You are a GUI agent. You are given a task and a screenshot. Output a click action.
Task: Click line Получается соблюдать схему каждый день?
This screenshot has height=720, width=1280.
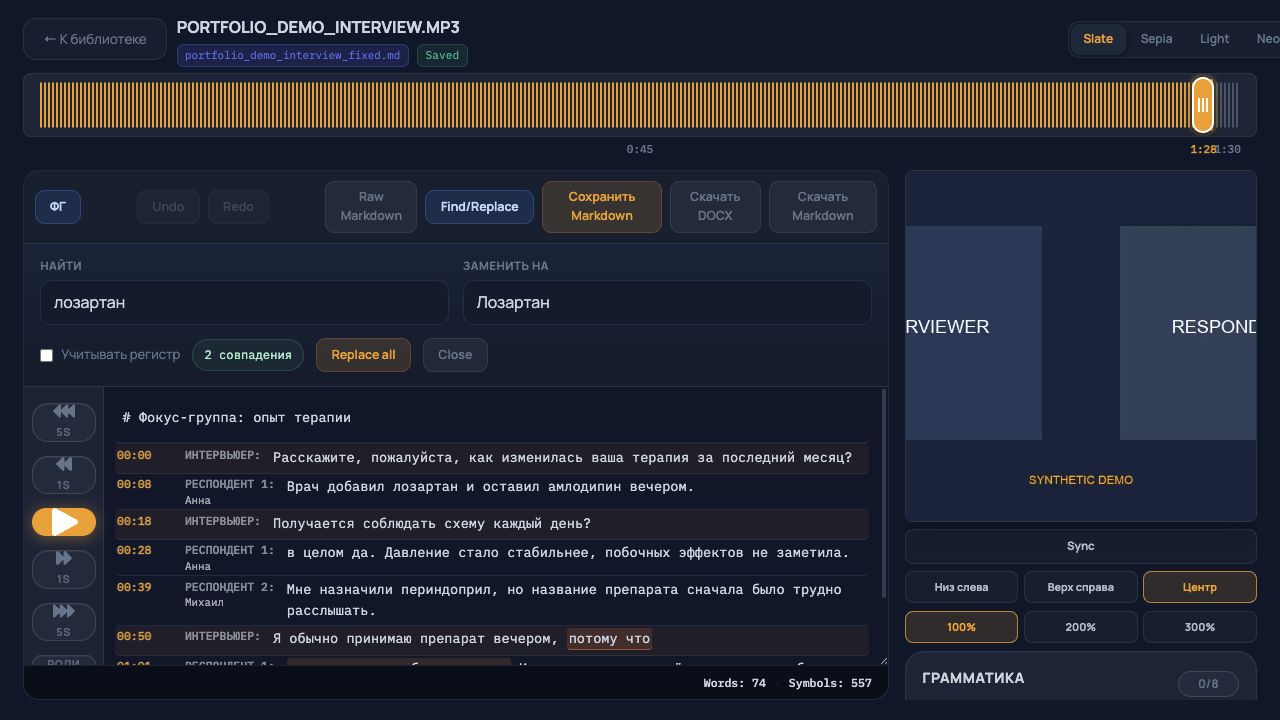432,524
